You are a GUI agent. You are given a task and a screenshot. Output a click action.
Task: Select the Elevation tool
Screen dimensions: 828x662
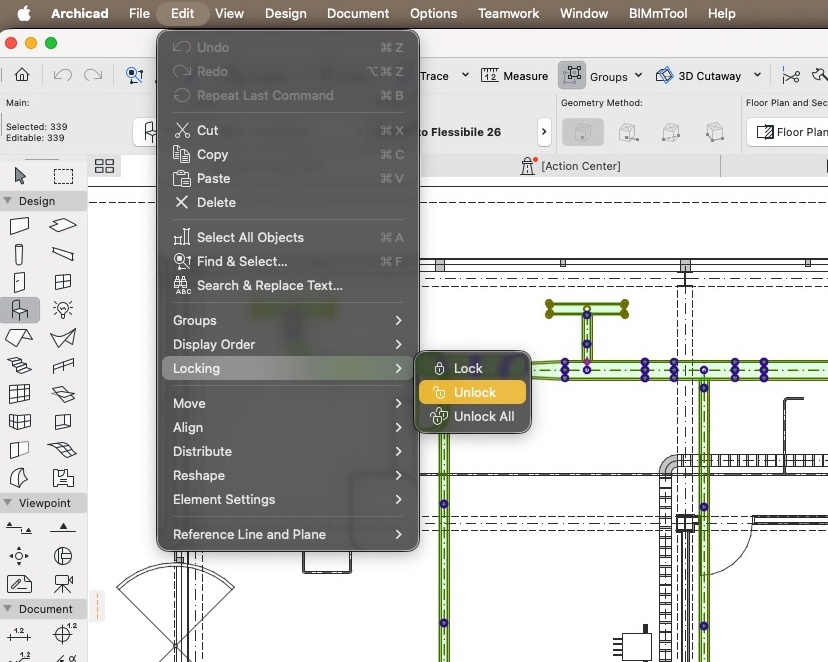63,527
